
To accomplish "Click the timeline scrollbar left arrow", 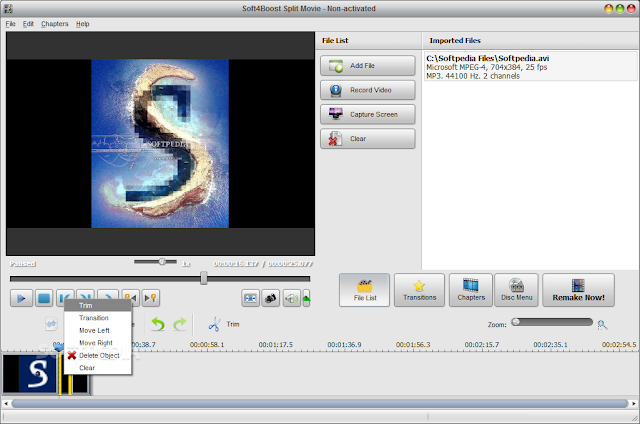I will pyautogui.click(x=6, y=404).
